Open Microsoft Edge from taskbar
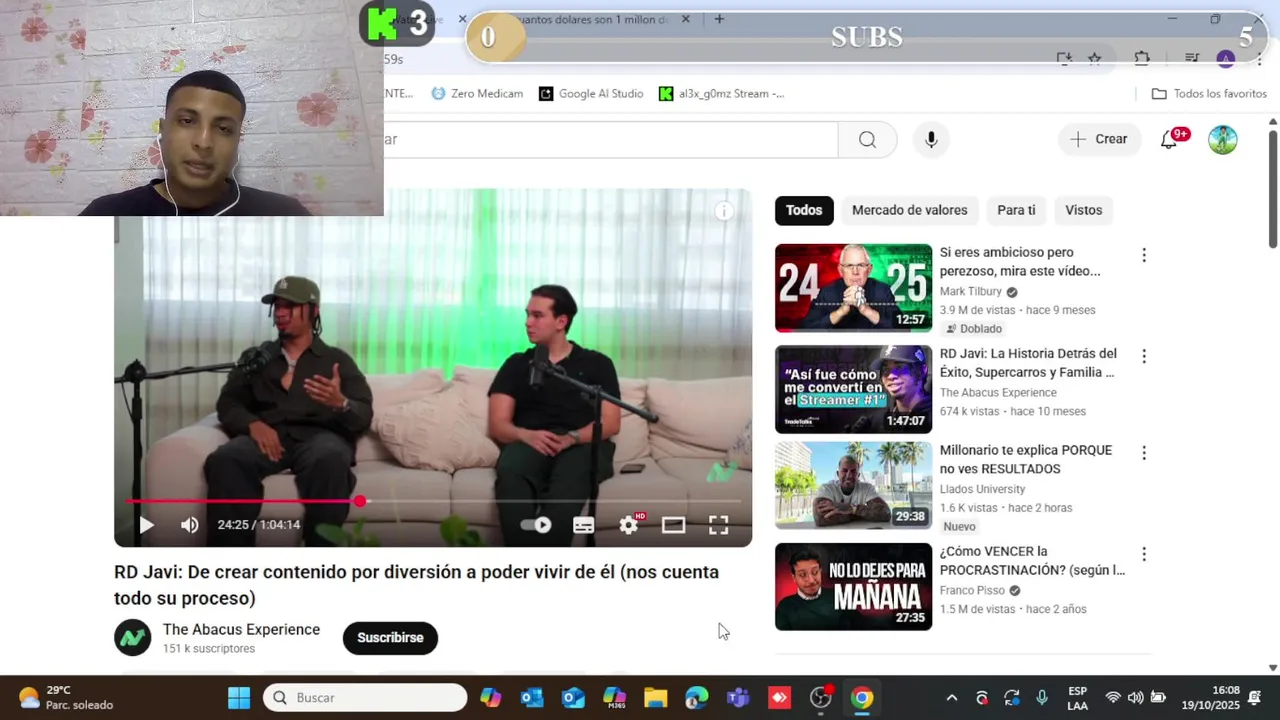1280x720 pixels. tap(697, 698)
